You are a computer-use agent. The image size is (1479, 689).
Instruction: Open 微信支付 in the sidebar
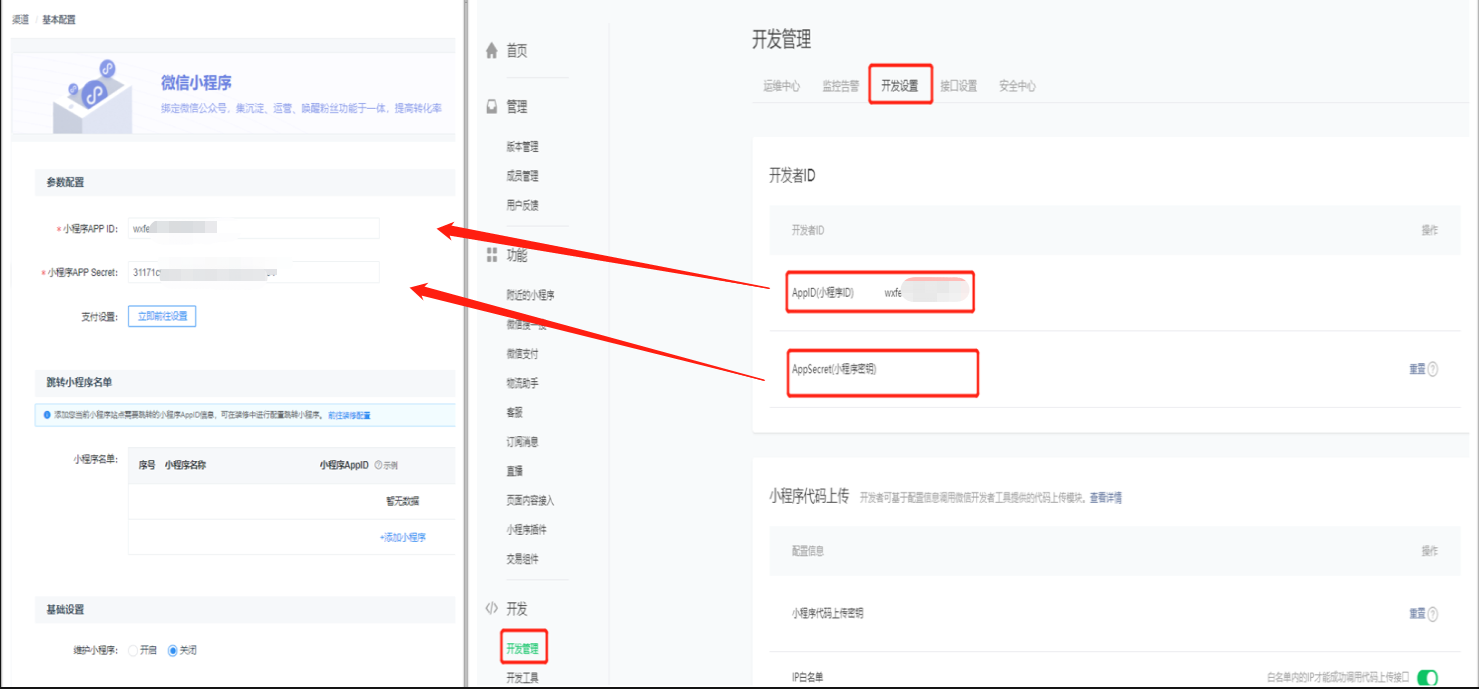pyautogui.click(x=522, y=354)
